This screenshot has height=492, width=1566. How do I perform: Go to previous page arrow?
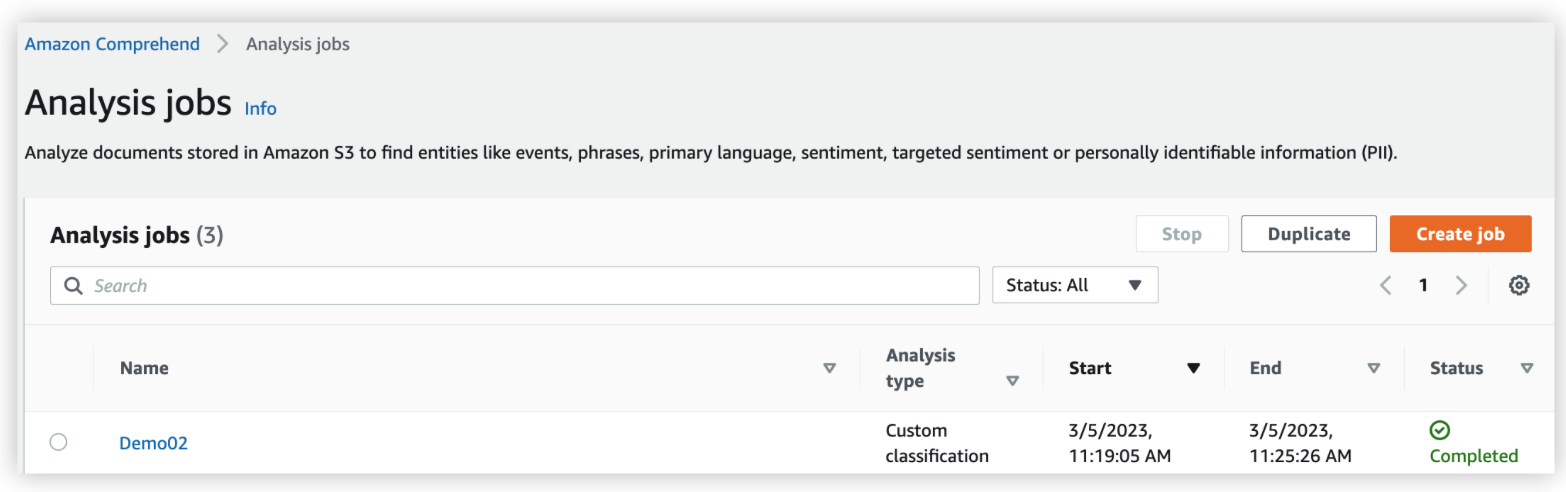(x=1385, y=286)
